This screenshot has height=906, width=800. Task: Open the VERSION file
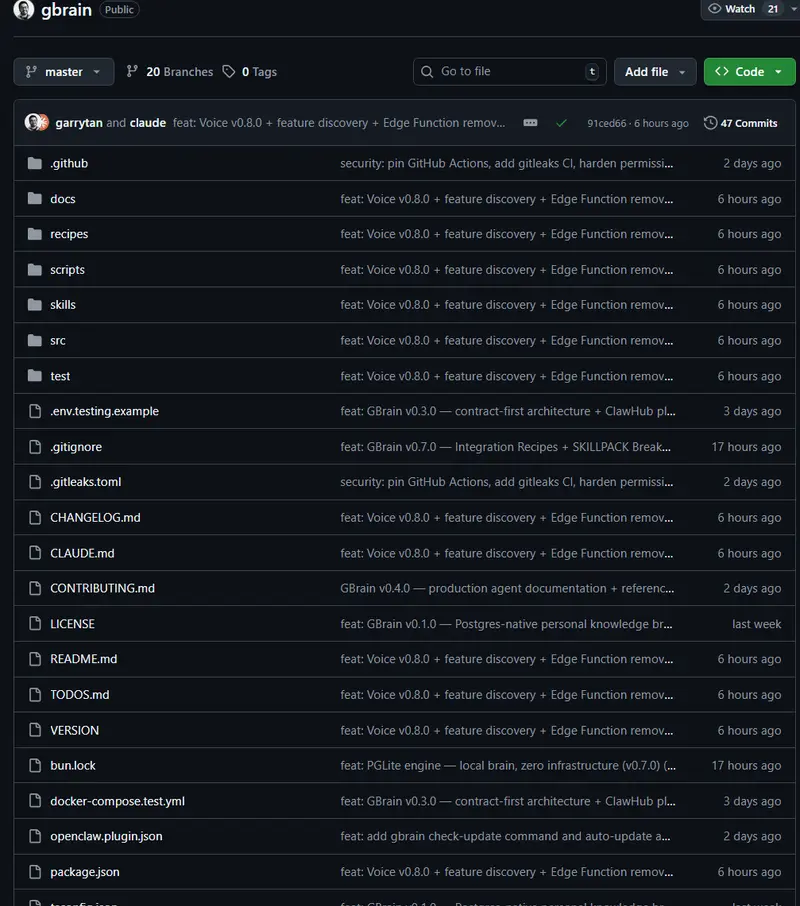tap(75, 730)
